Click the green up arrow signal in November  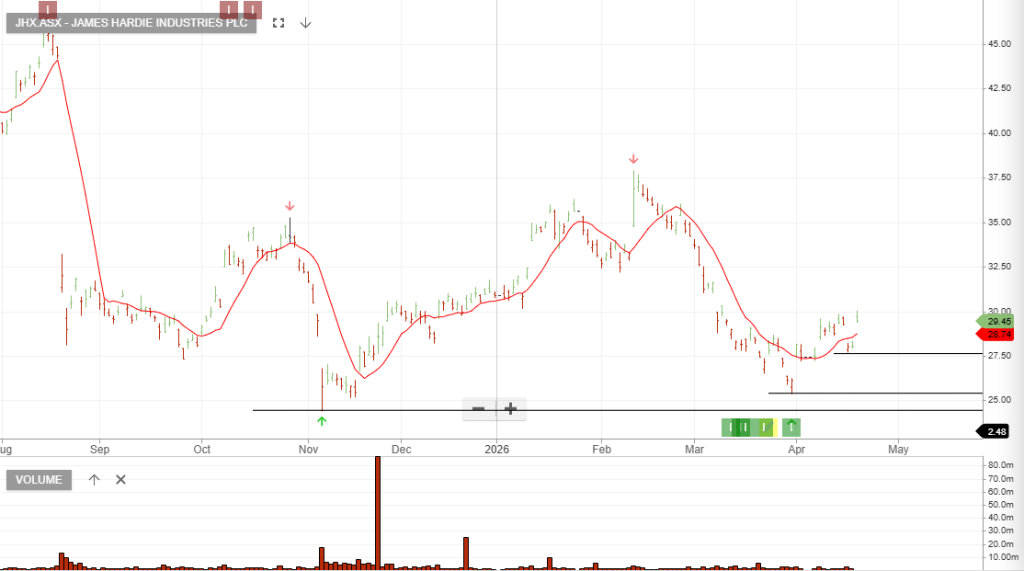click(x=321, y=421)
